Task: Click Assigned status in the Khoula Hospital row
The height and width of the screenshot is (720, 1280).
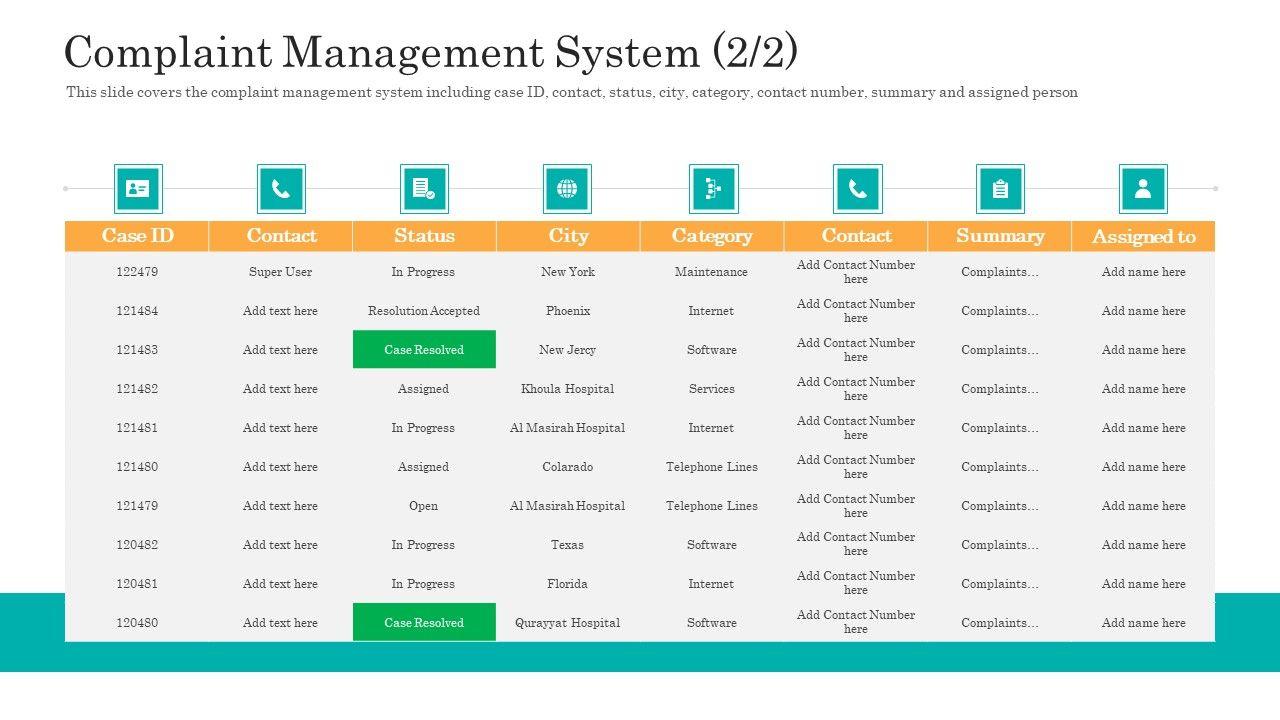Action: (424, 389)
